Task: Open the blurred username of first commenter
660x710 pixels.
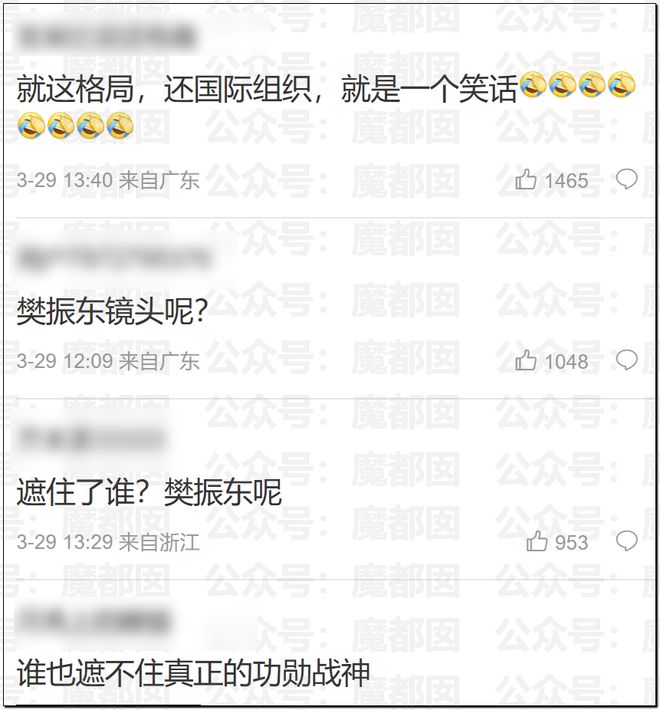Action: coord(107,37)
